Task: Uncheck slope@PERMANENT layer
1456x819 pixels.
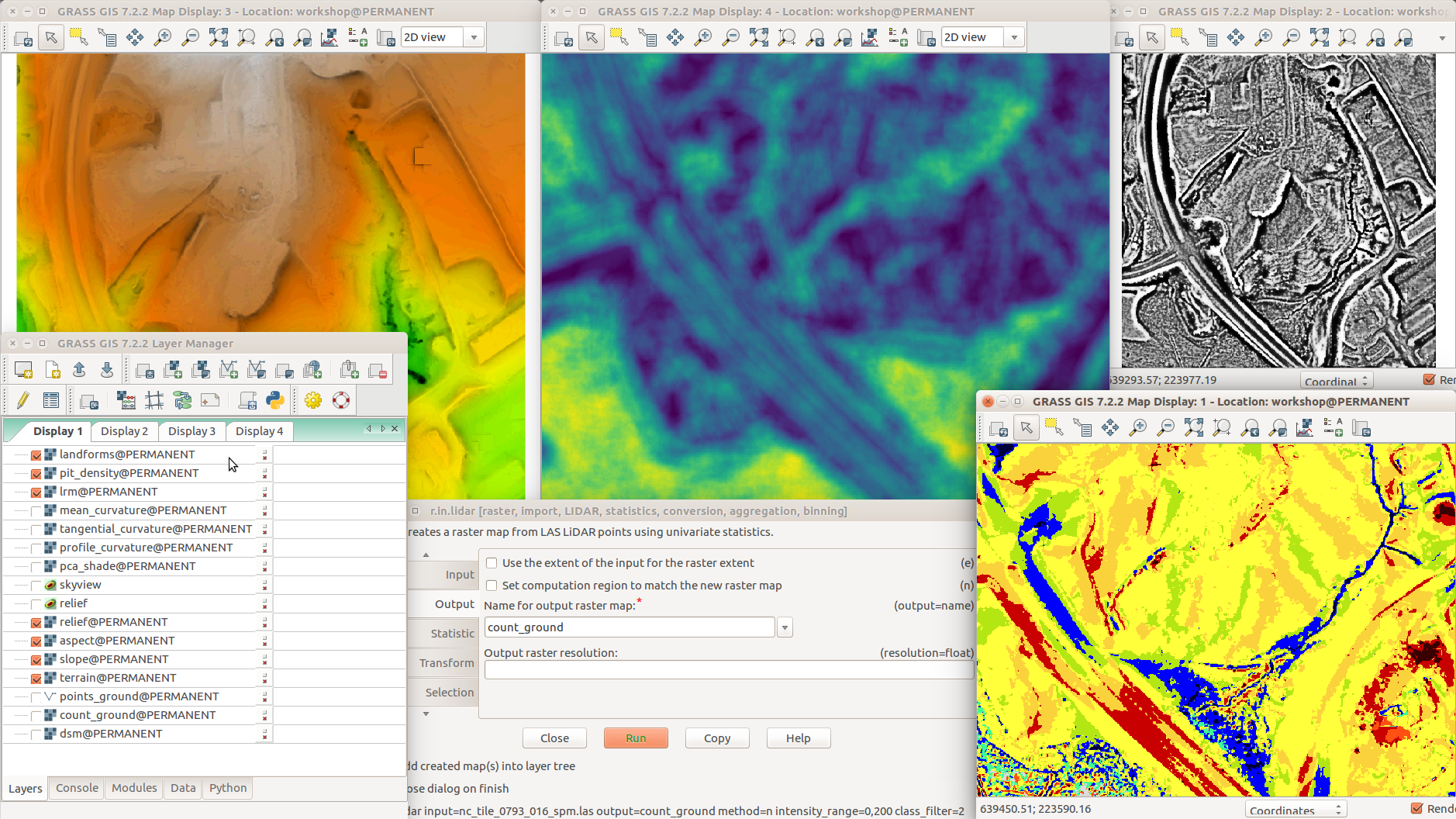Action: pyautogui.click(x=36, y=660)
